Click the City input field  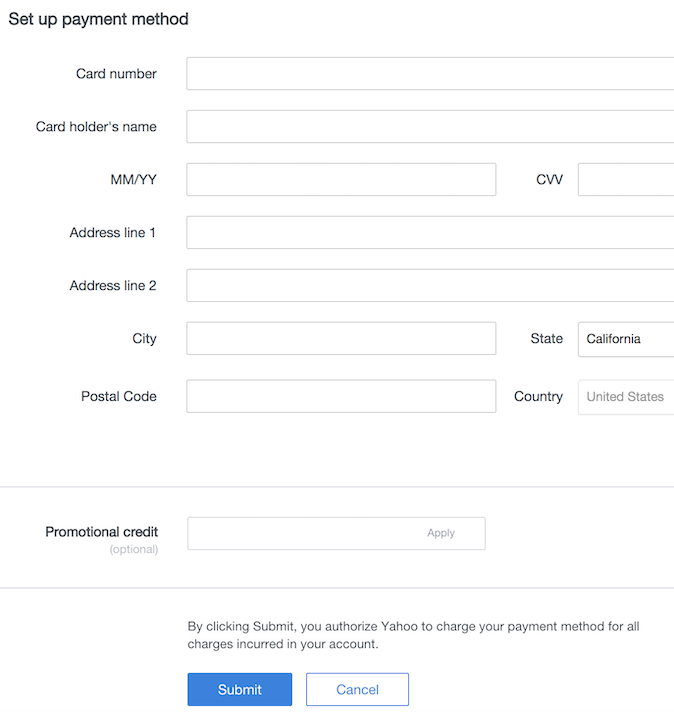click(x=341, y=339)
